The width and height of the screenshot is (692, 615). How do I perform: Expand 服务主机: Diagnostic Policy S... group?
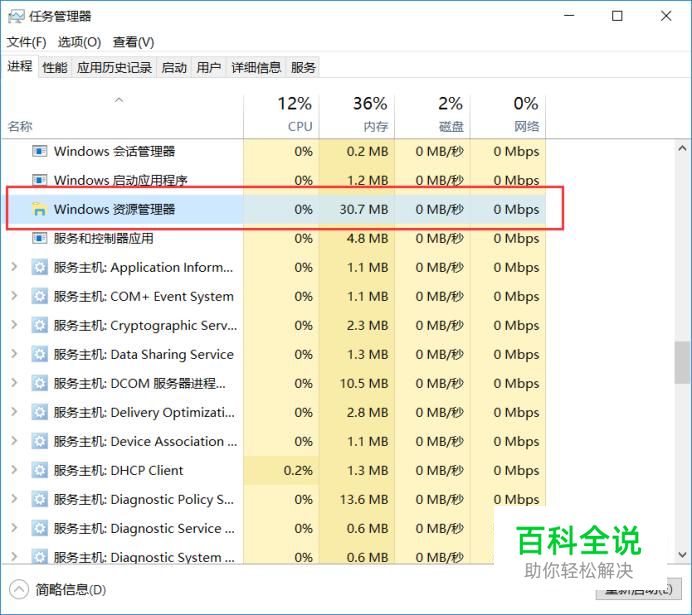point(14,499)
